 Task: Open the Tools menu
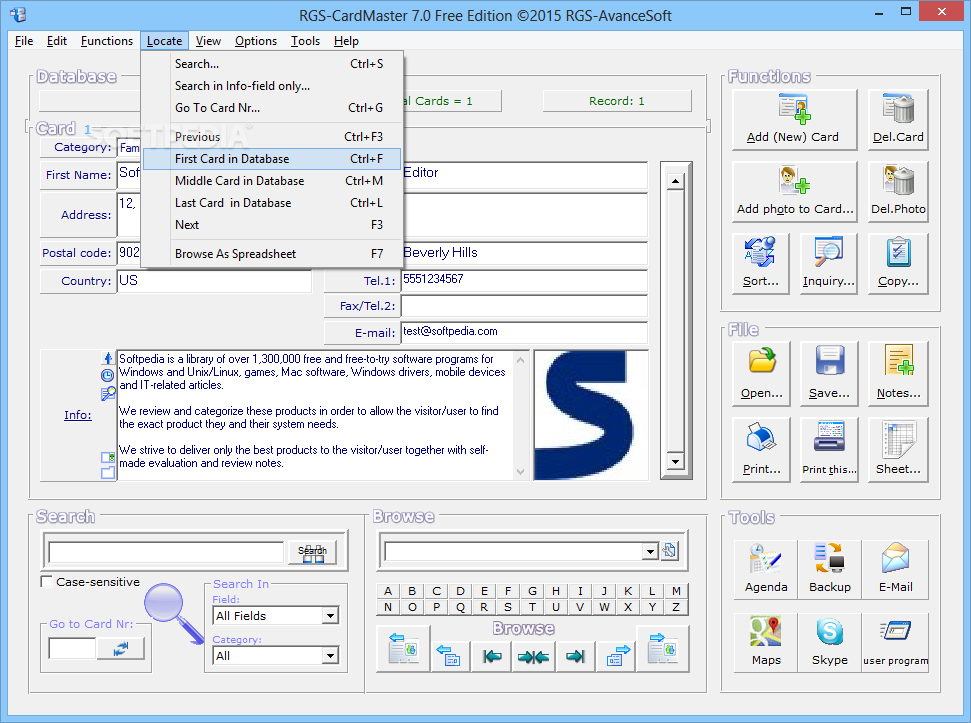pos(305,41)
